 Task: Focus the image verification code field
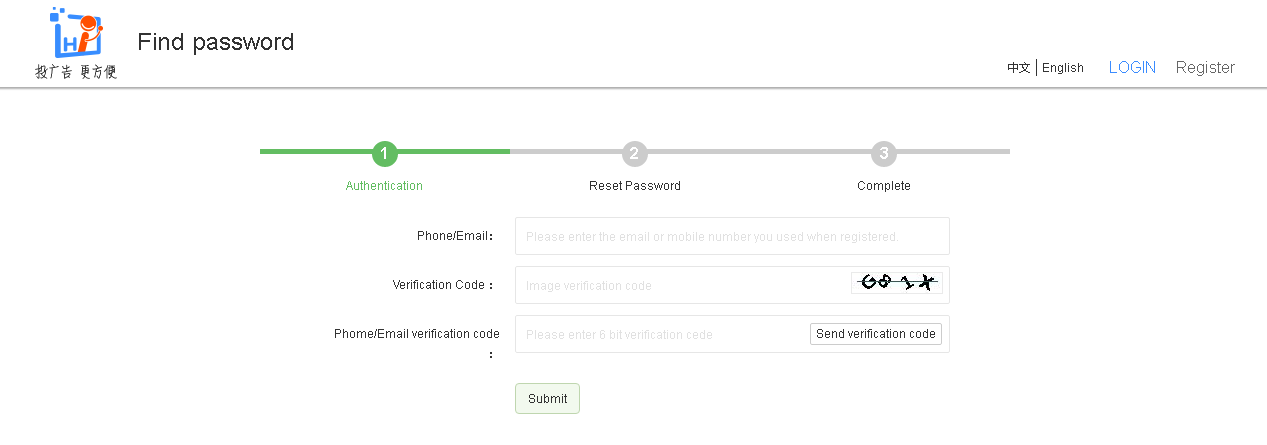click(682, 285)
